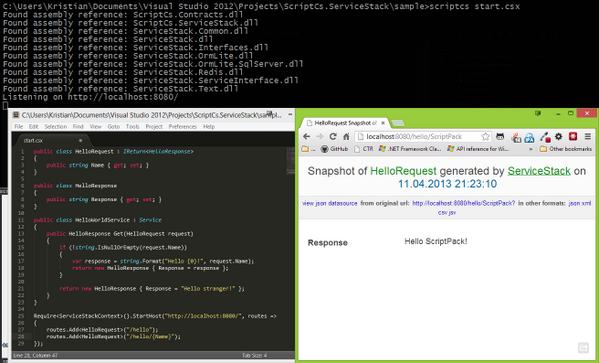Image resolution: width=599 pixels, height=363 pixels.
Task: Click Chrome titlebar monitor icon
Action: click(538, 113)
